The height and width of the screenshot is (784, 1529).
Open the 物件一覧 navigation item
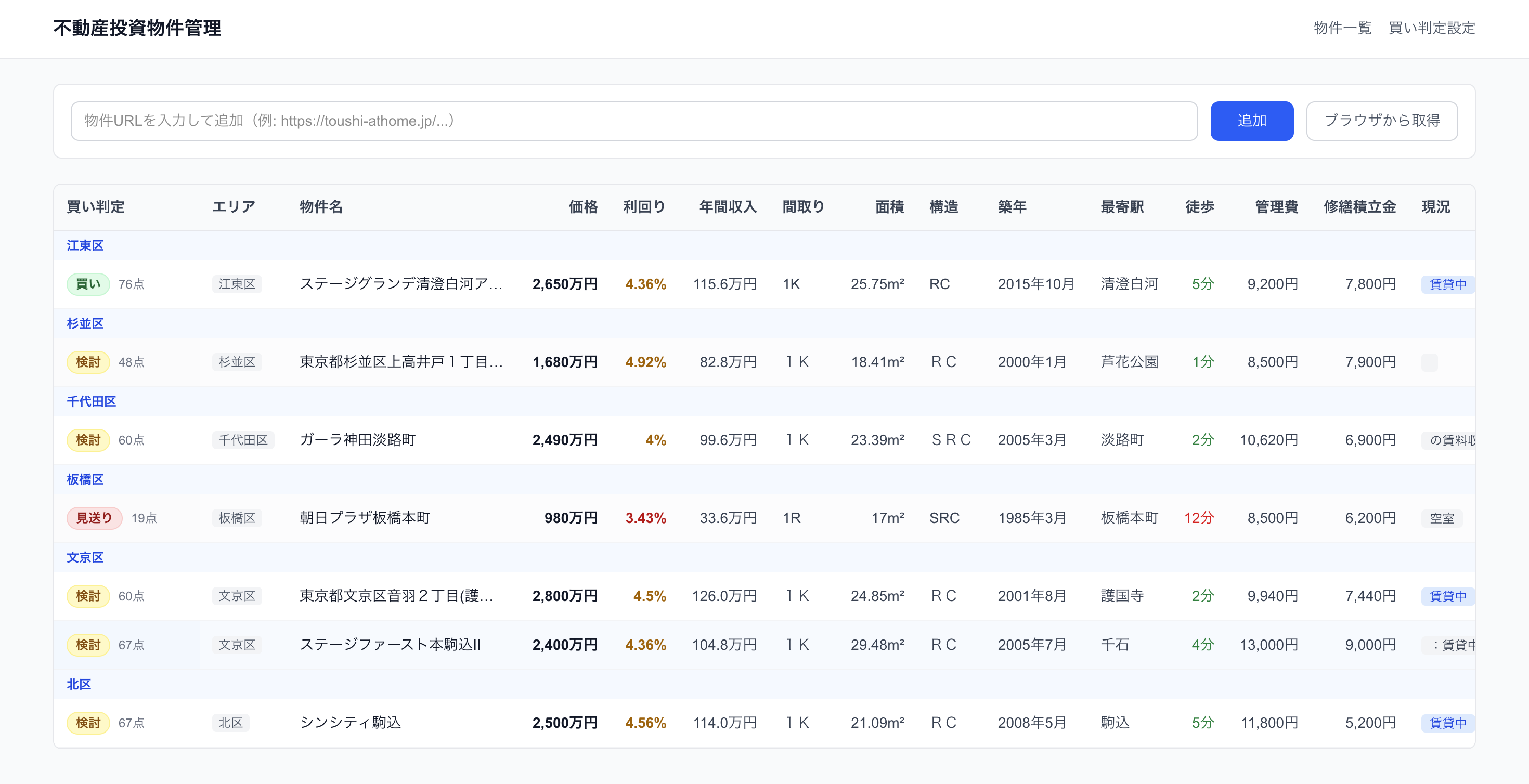pos(1342,28)
